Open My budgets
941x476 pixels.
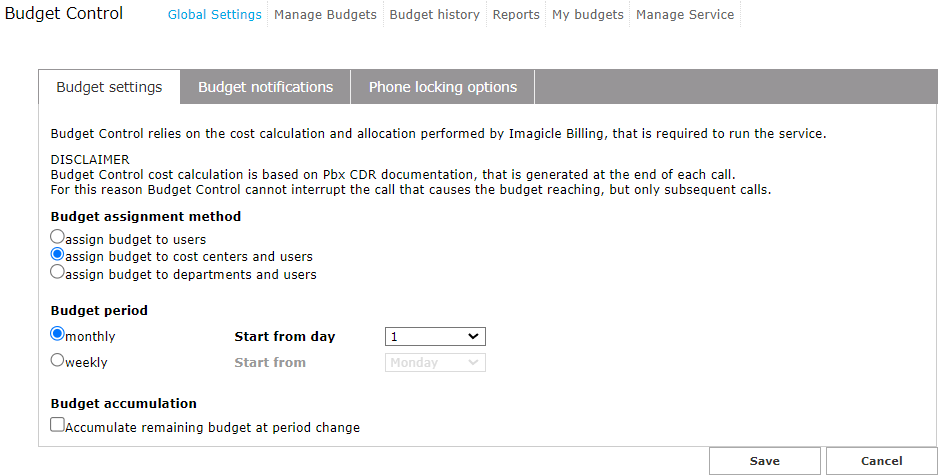click(588, 15)
